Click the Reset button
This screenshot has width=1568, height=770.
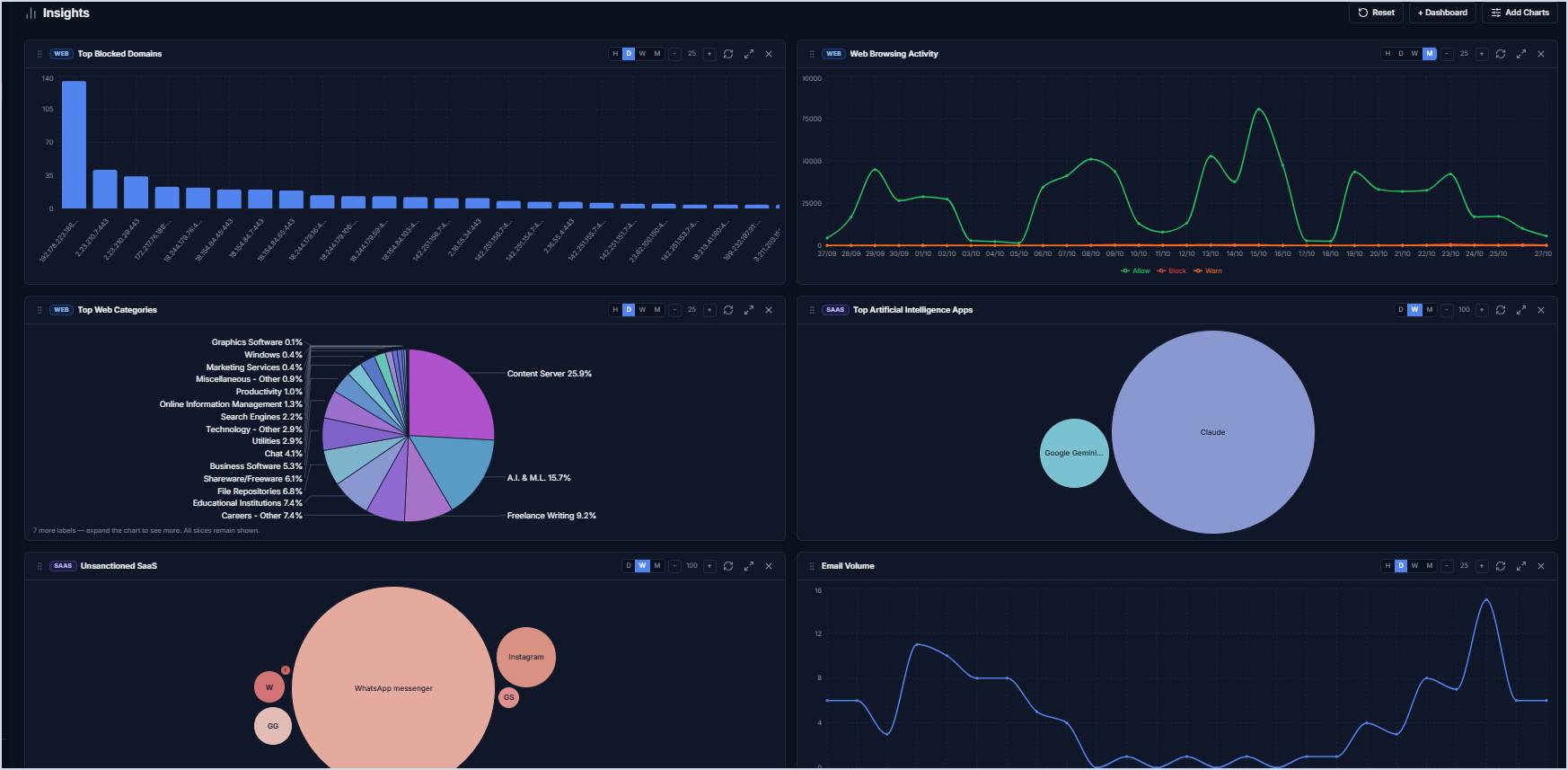click(x=1376, y=13)
